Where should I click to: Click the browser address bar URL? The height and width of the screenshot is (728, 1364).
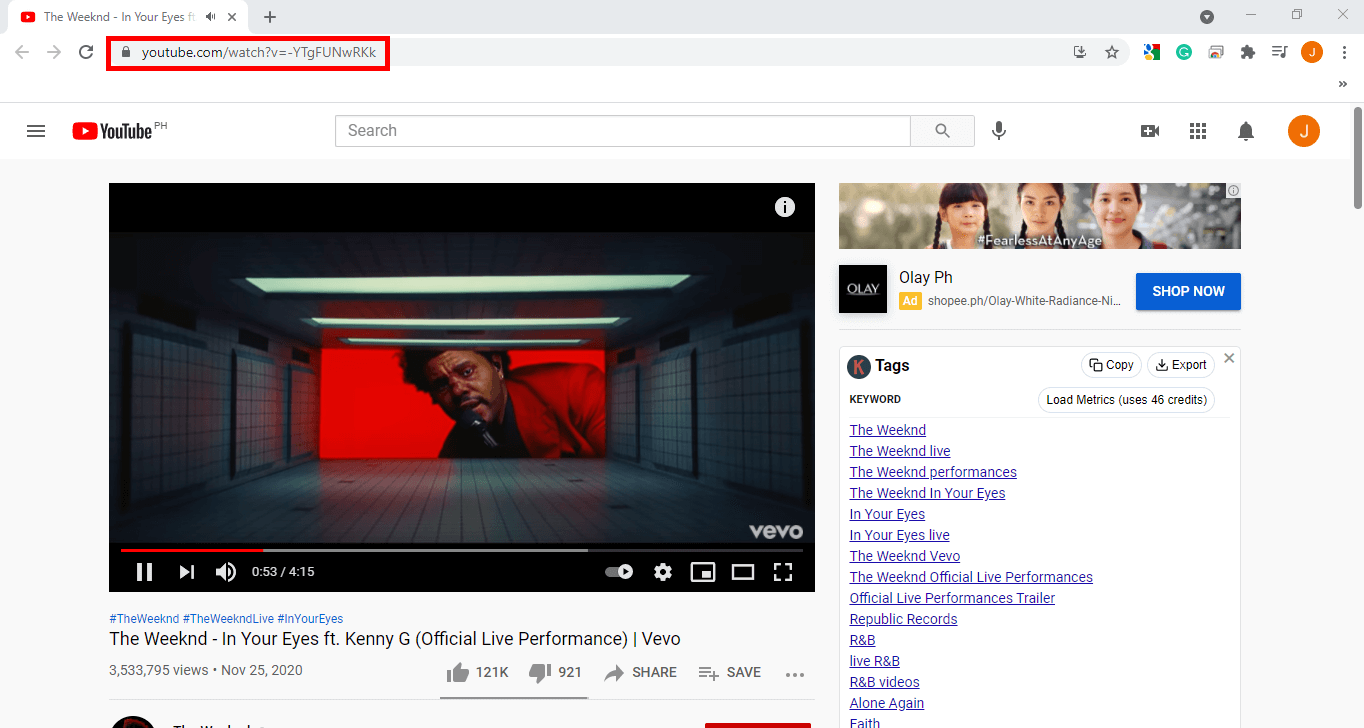258,53
